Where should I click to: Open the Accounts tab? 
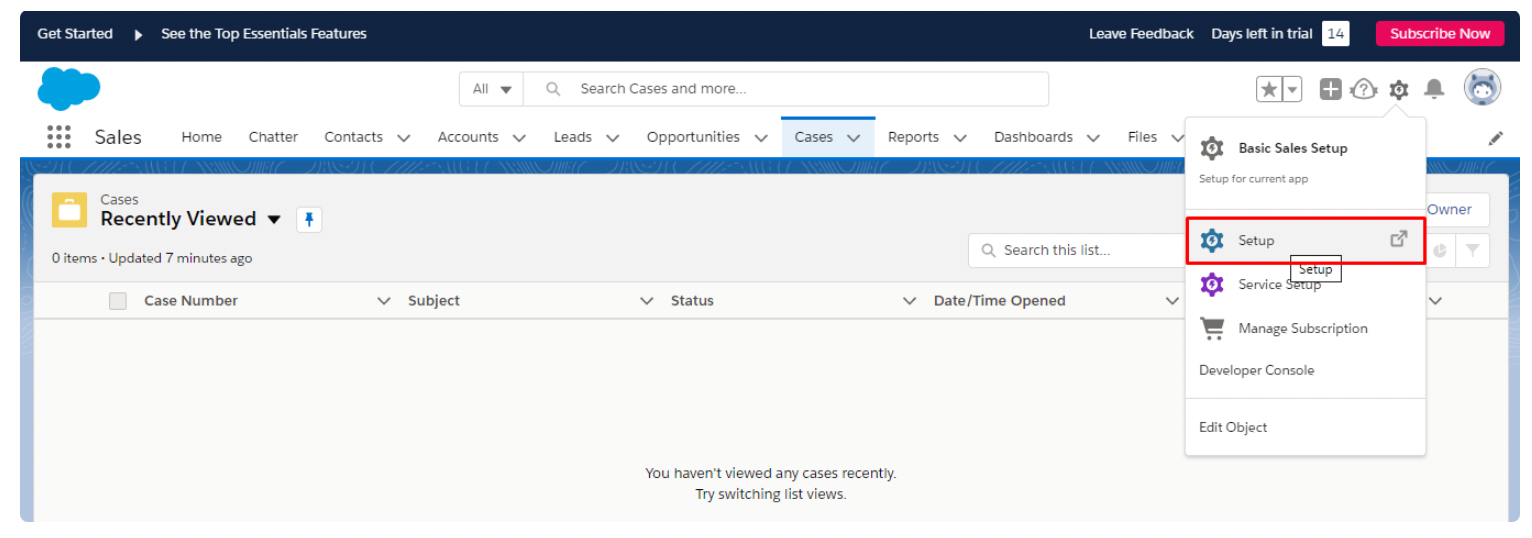(468, 137)
